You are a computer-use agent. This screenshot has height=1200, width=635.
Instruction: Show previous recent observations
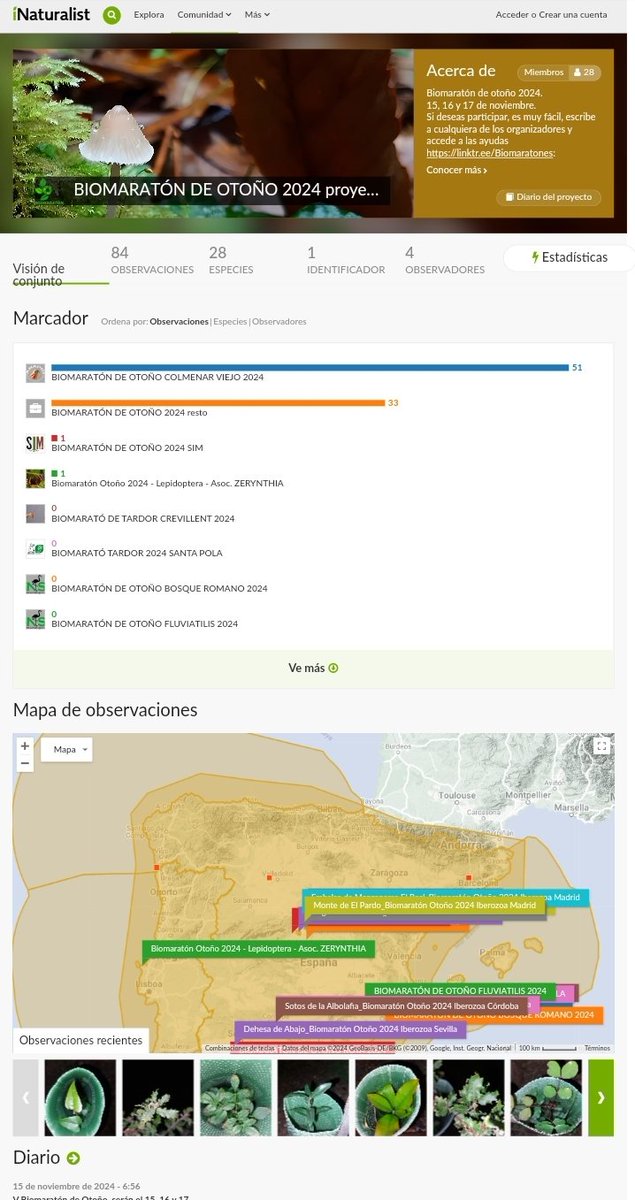pos(26,1097)
